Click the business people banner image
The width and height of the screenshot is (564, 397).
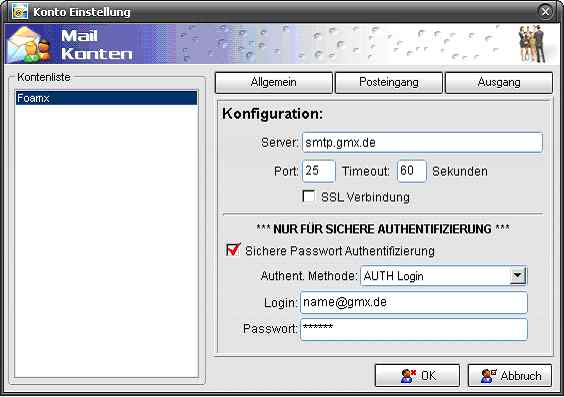pos(532,44)
